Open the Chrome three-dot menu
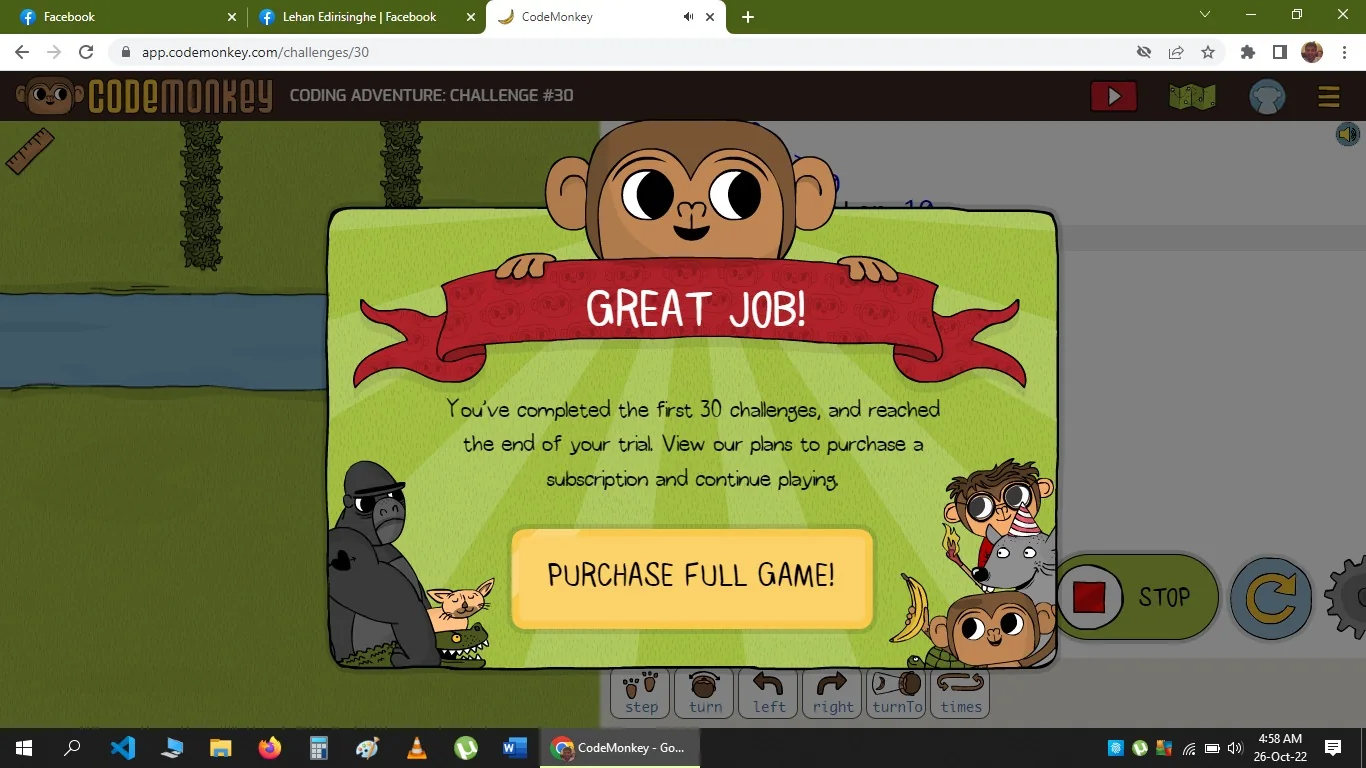1366x768 pixels. [x=1344, y=52]
